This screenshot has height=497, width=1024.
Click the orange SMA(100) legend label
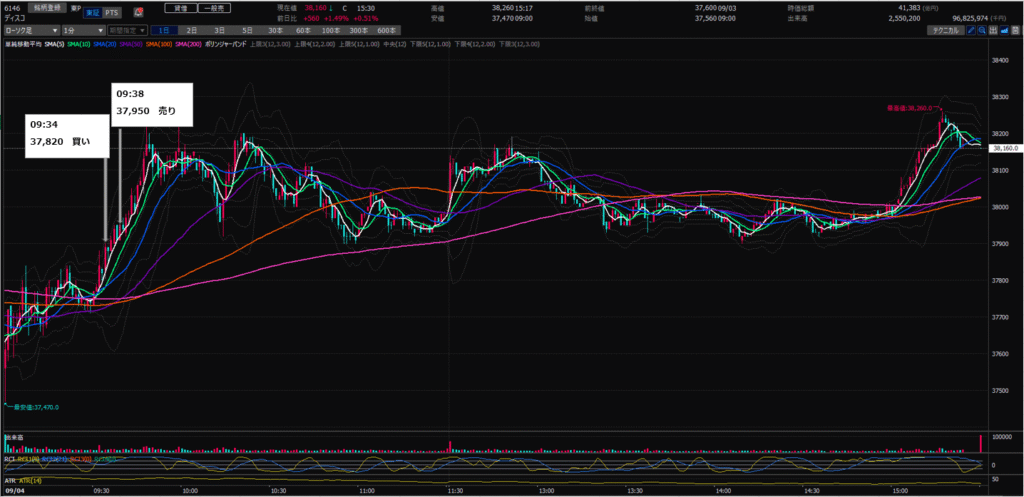[x=159, y=44]
